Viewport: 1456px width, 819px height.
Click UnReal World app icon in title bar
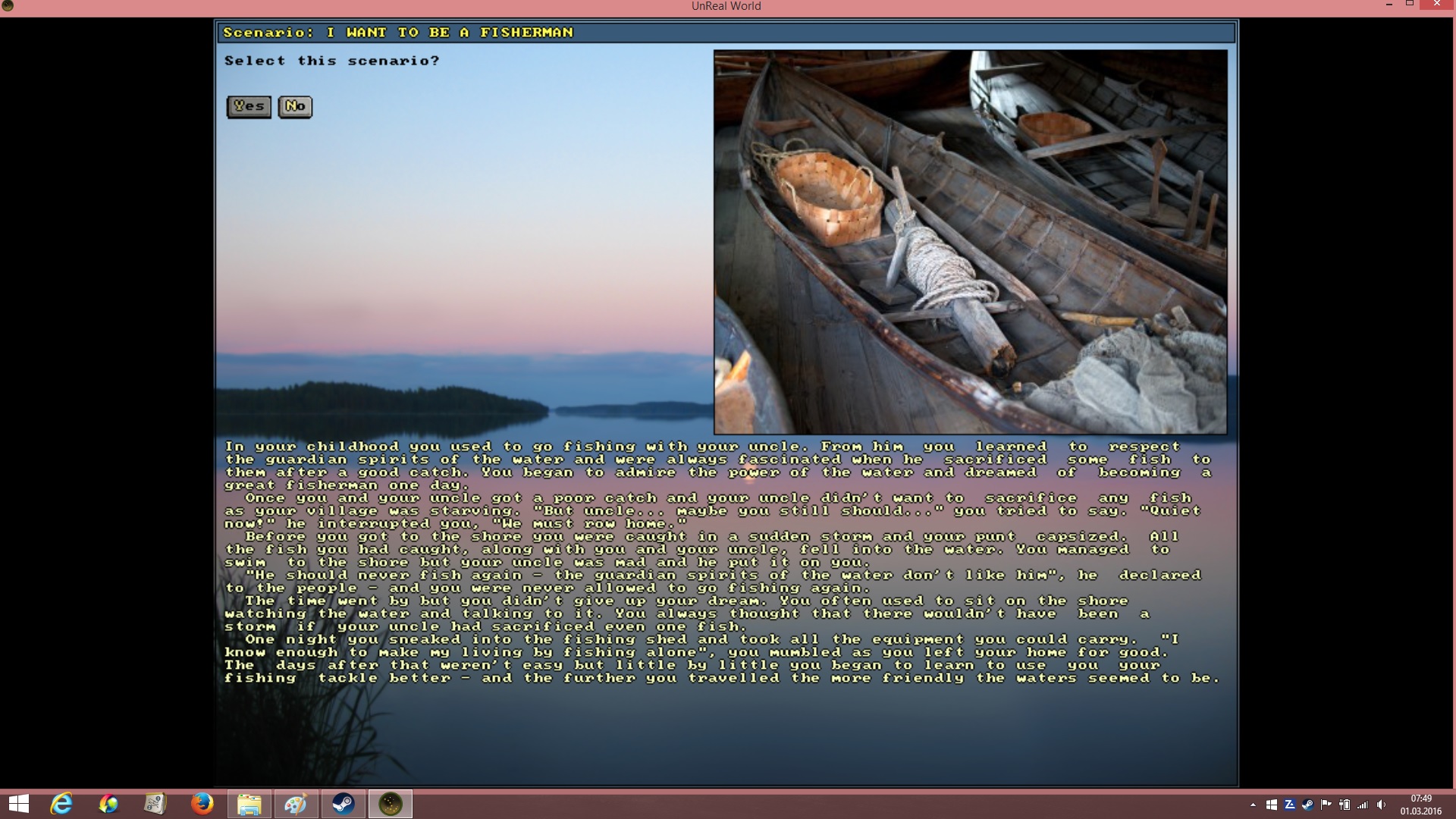(x=8, y=6)
